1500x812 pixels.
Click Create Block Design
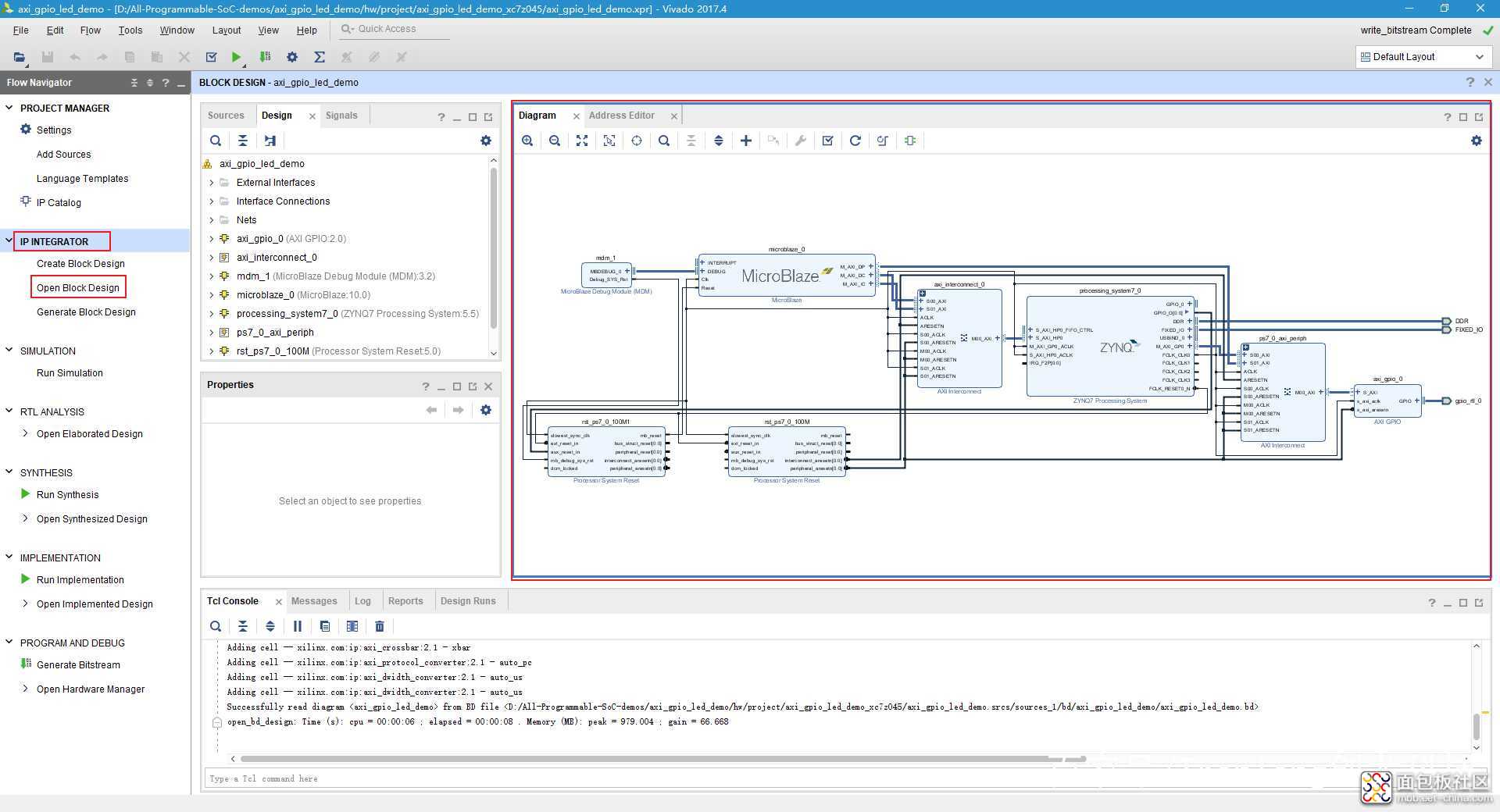pyautogui.click(x=80, y=264)
